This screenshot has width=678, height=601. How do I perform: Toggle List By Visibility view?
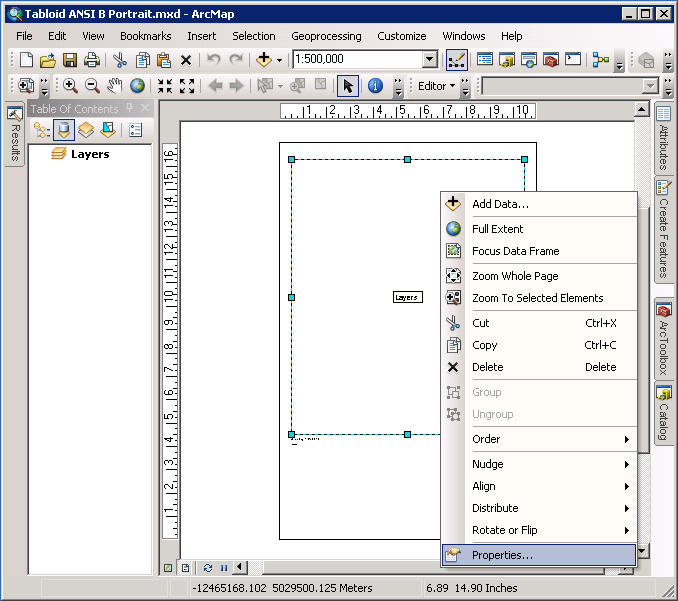point(86,130)
